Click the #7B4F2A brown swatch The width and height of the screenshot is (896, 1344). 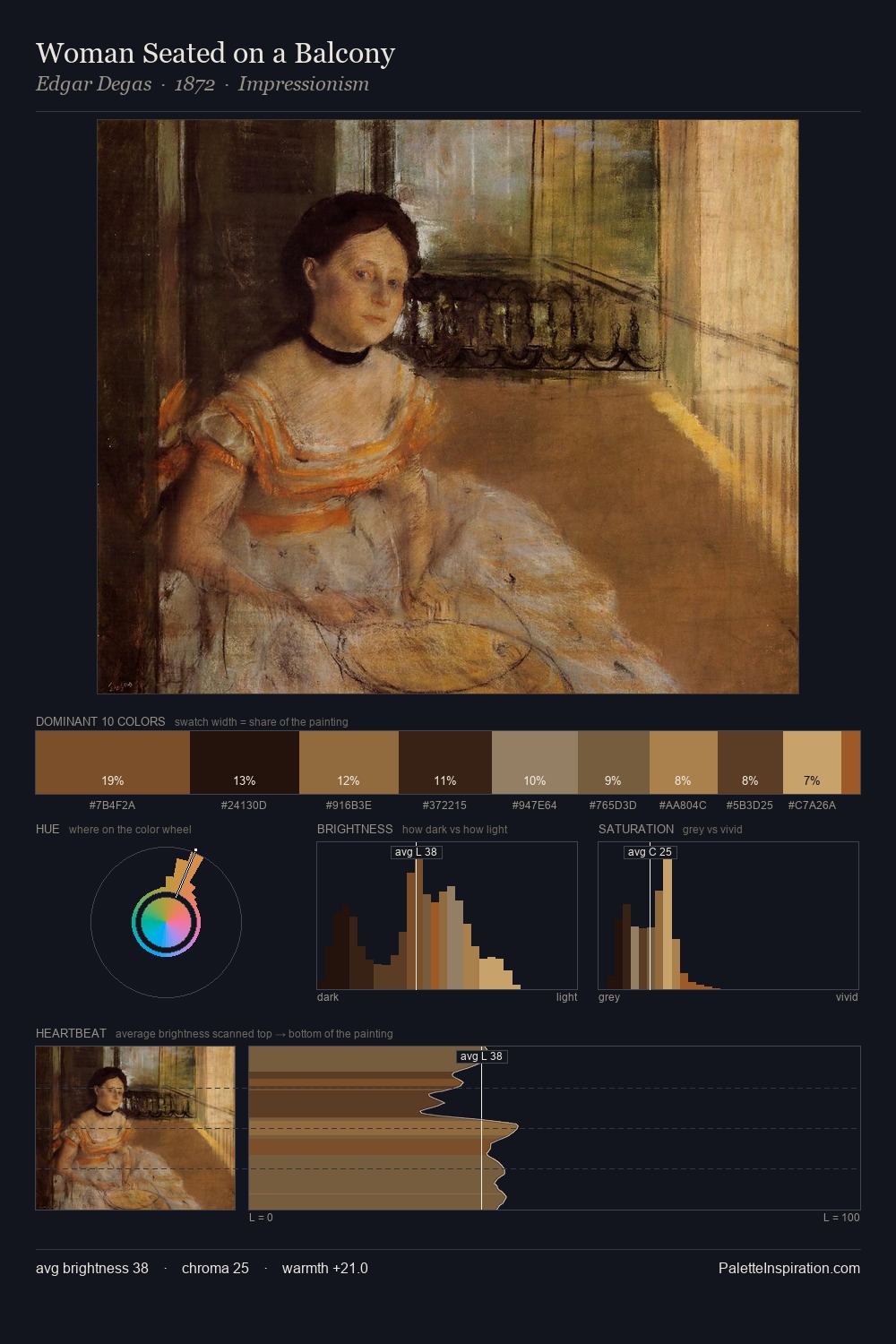113,762
